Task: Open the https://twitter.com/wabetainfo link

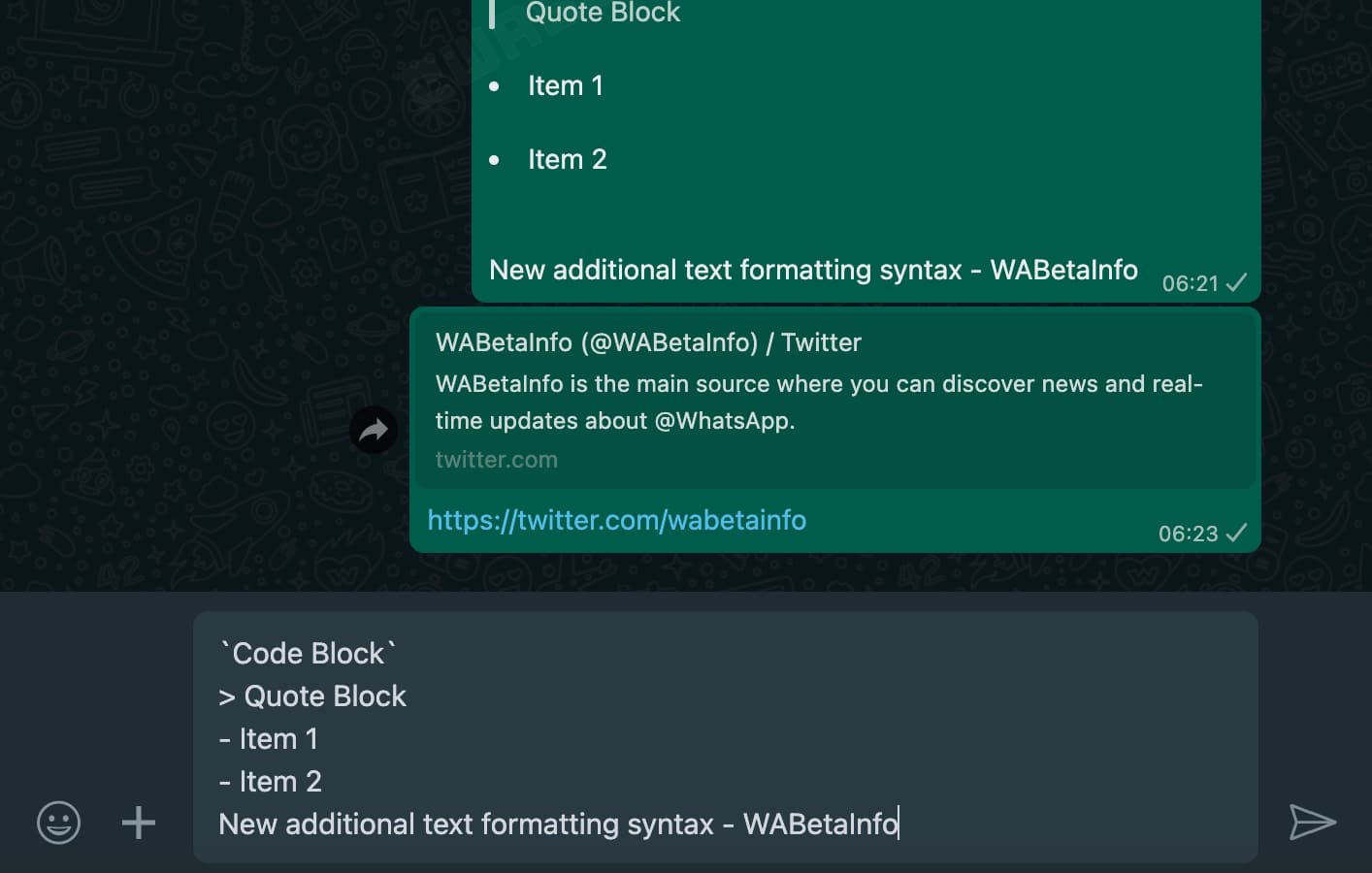Action: (616, 520)
